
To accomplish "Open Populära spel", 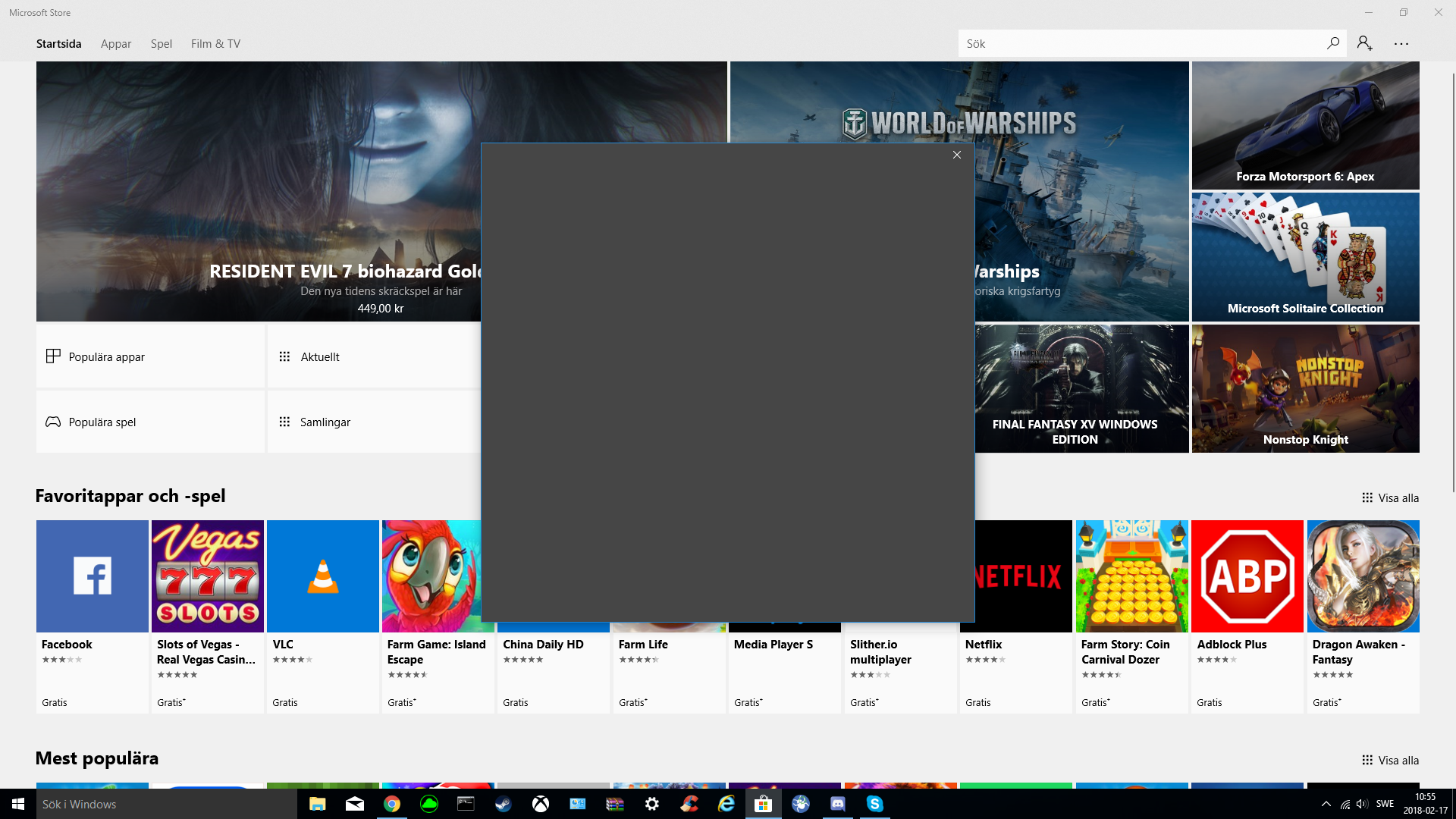I will coord(150,422).
